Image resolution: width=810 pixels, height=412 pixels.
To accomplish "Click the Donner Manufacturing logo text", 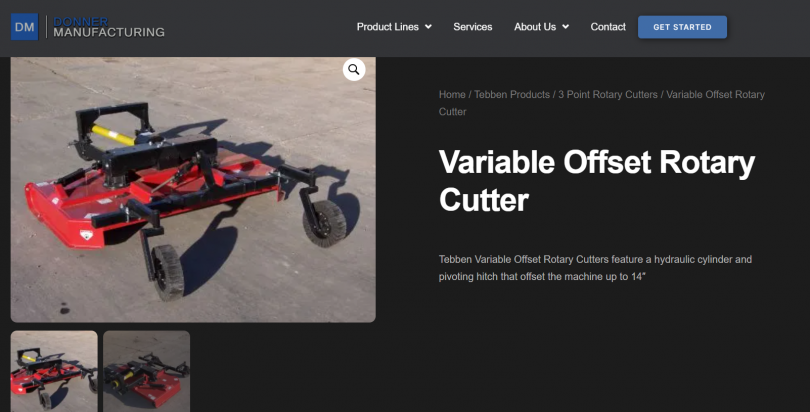I will coord(109,27).
